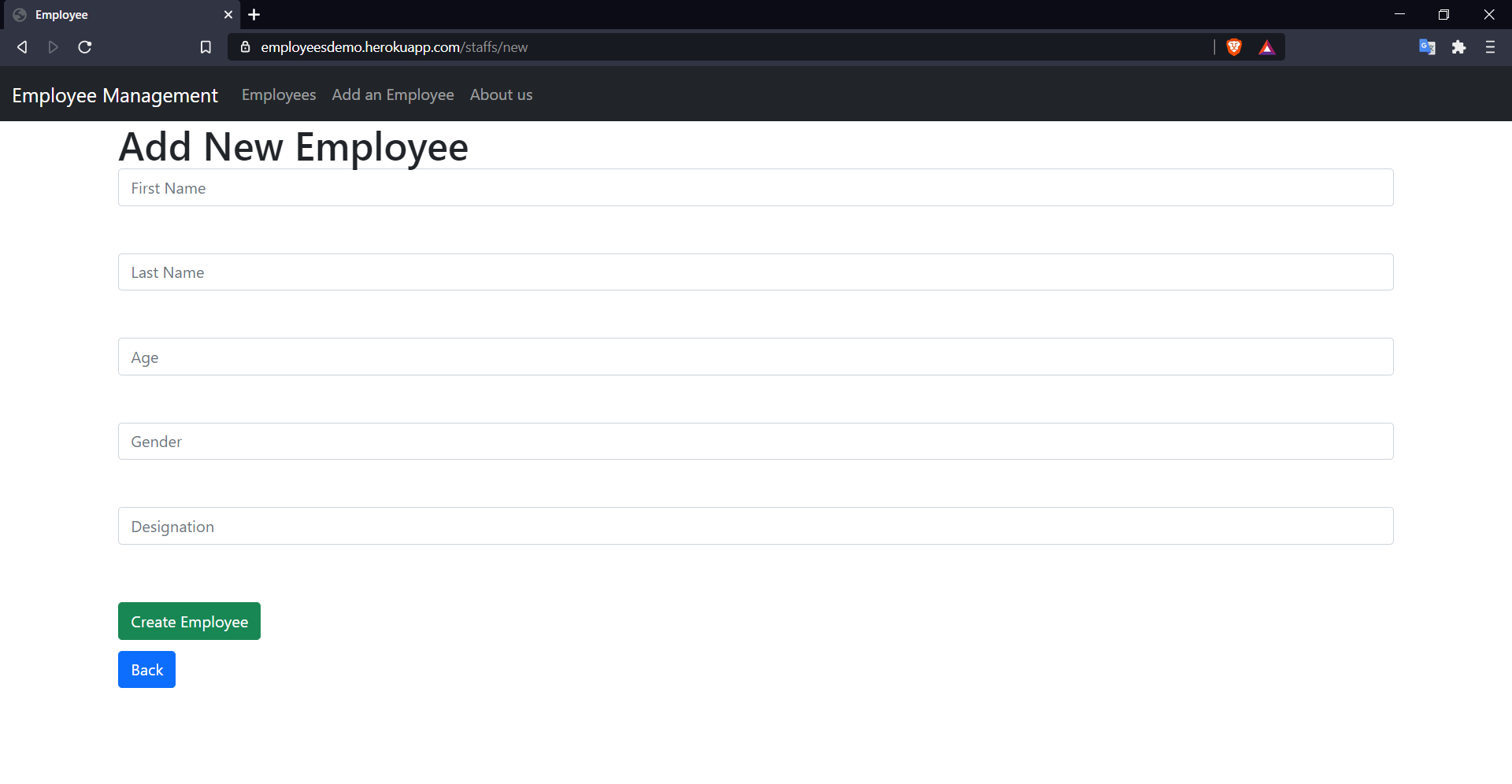
Task: Open the Add an Employee nav link
Action: tap(393, 94)
